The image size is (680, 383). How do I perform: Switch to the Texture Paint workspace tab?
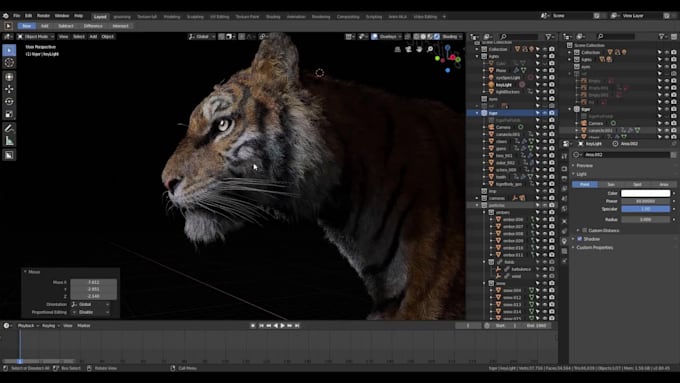click(x=247, y=17)
